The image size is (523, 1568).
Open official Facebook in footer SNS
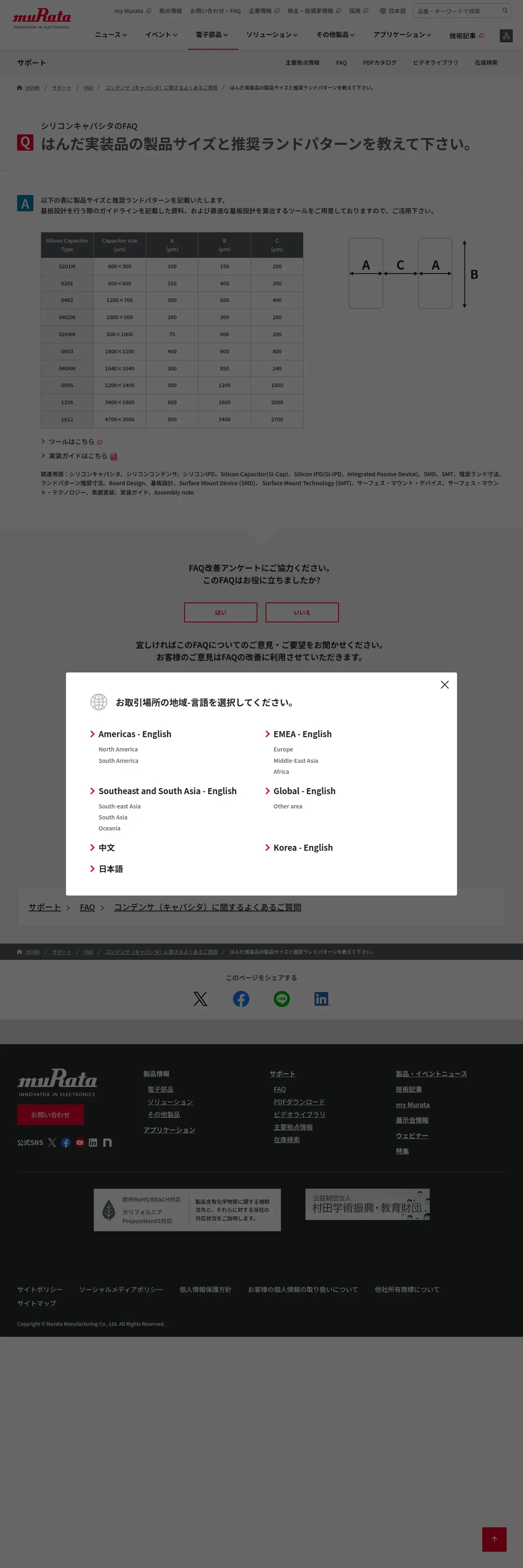click(66, 1143)
